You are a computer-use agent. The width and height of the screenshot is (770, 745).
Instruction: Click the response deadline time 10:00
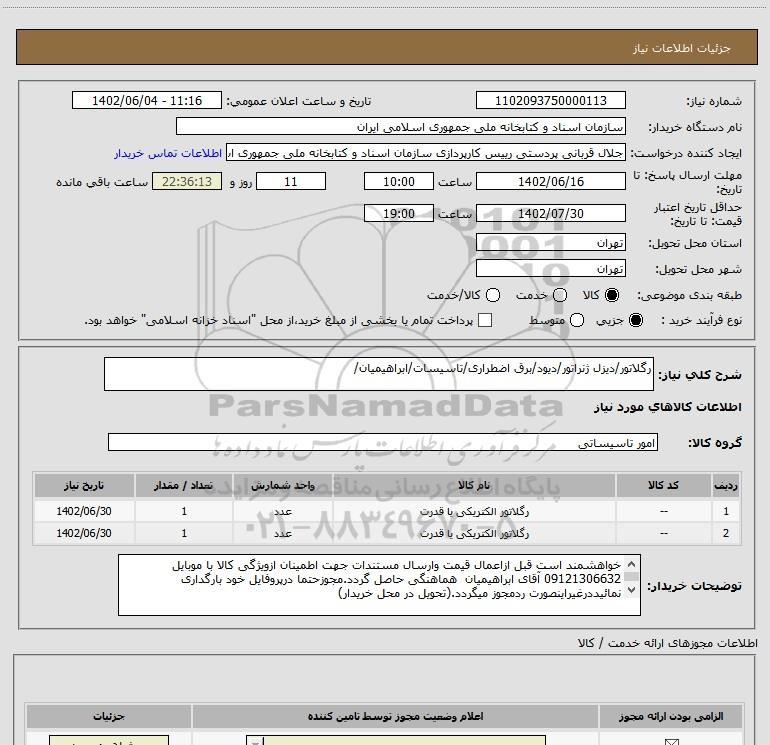pyautogui.click(x=399, y=181)
